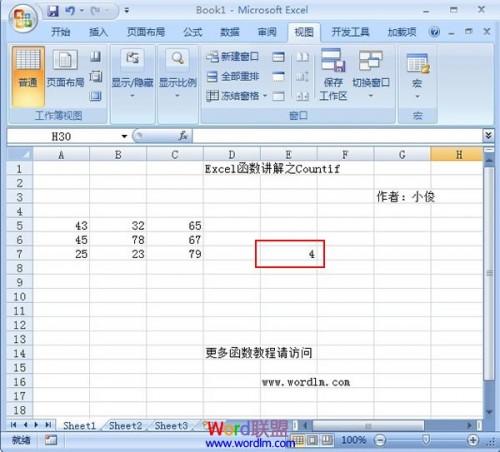
Task: Click the Office button logo
Action: click(x=23, y=18)
